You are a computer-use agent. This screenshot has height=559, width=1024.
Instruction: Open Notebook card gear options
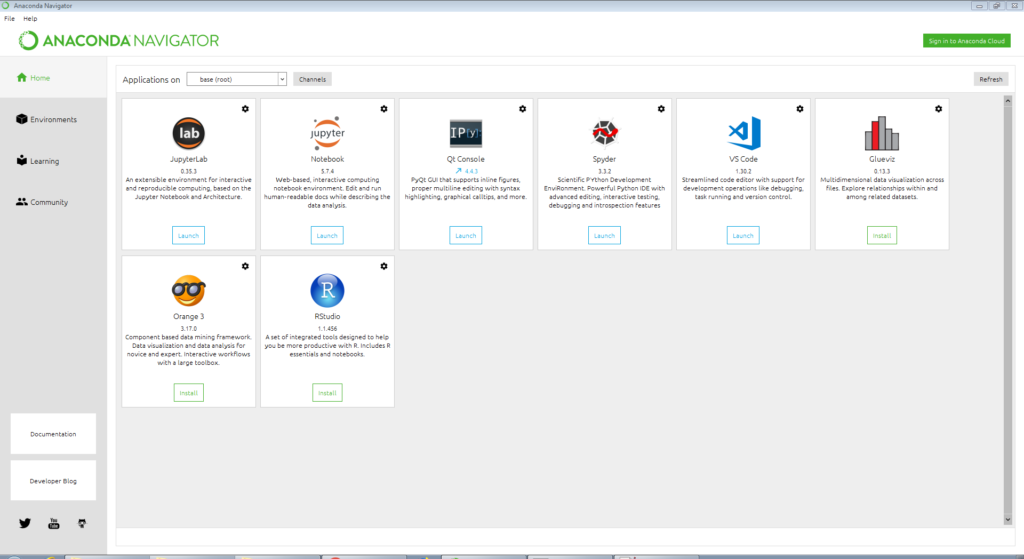pos(384,109)
